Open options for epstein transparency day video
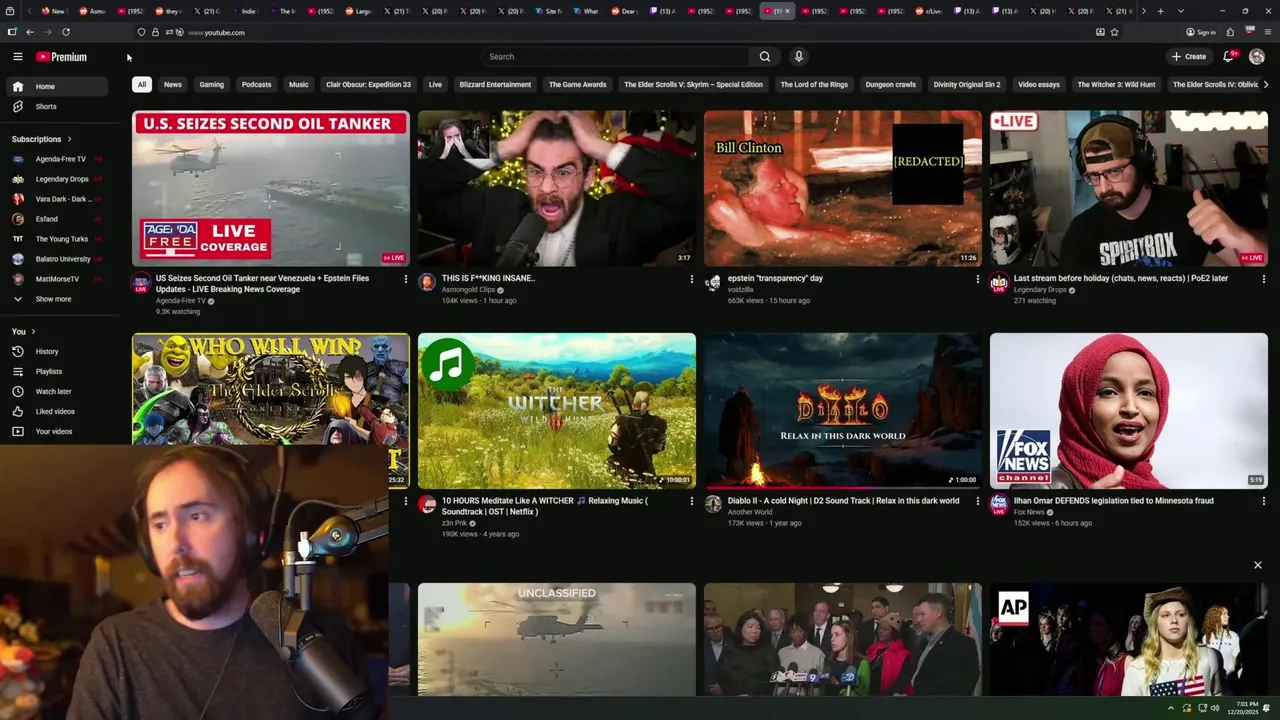The width and height of the screenshot is (1280, 720). 977,279
